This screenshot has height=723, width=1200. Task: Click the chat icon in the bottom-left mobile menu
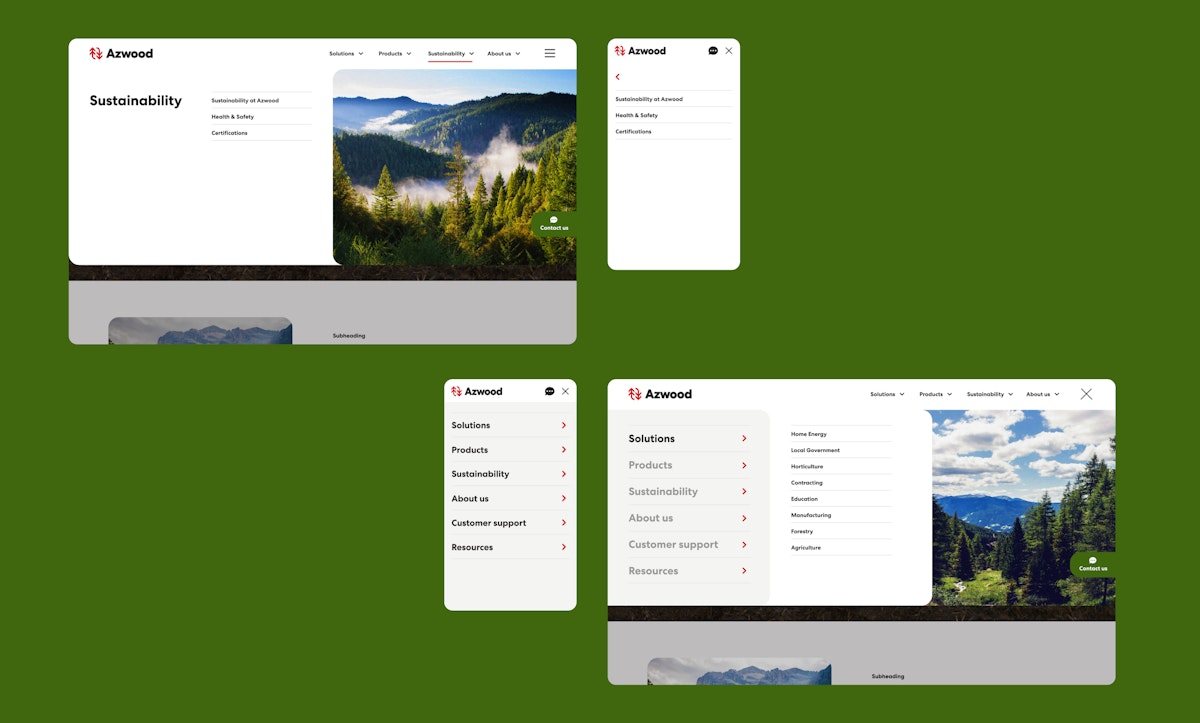(550, 392)
